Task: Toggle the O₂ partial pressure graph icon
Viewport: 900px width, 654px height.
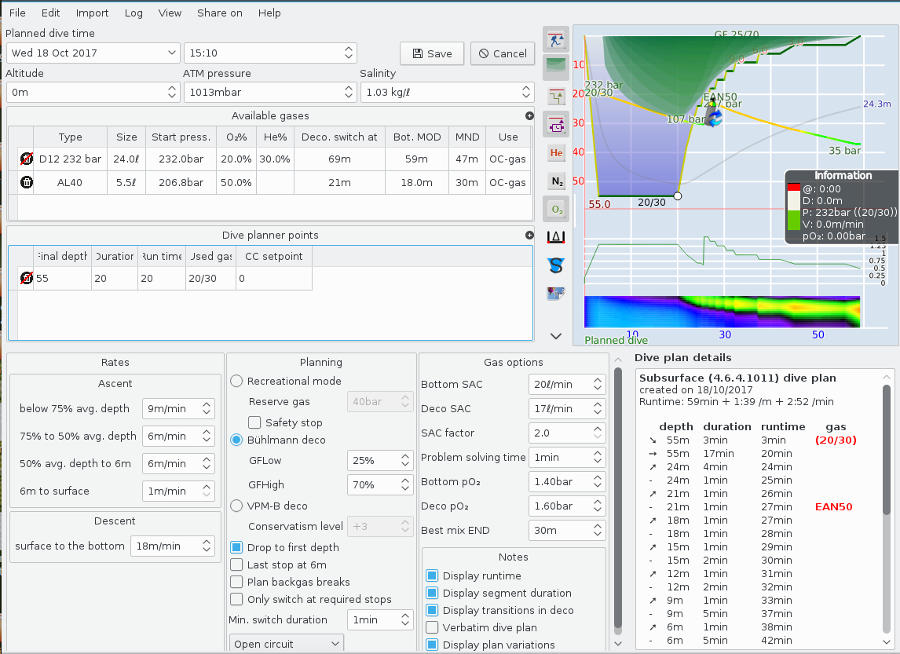Action: point(557,209)
